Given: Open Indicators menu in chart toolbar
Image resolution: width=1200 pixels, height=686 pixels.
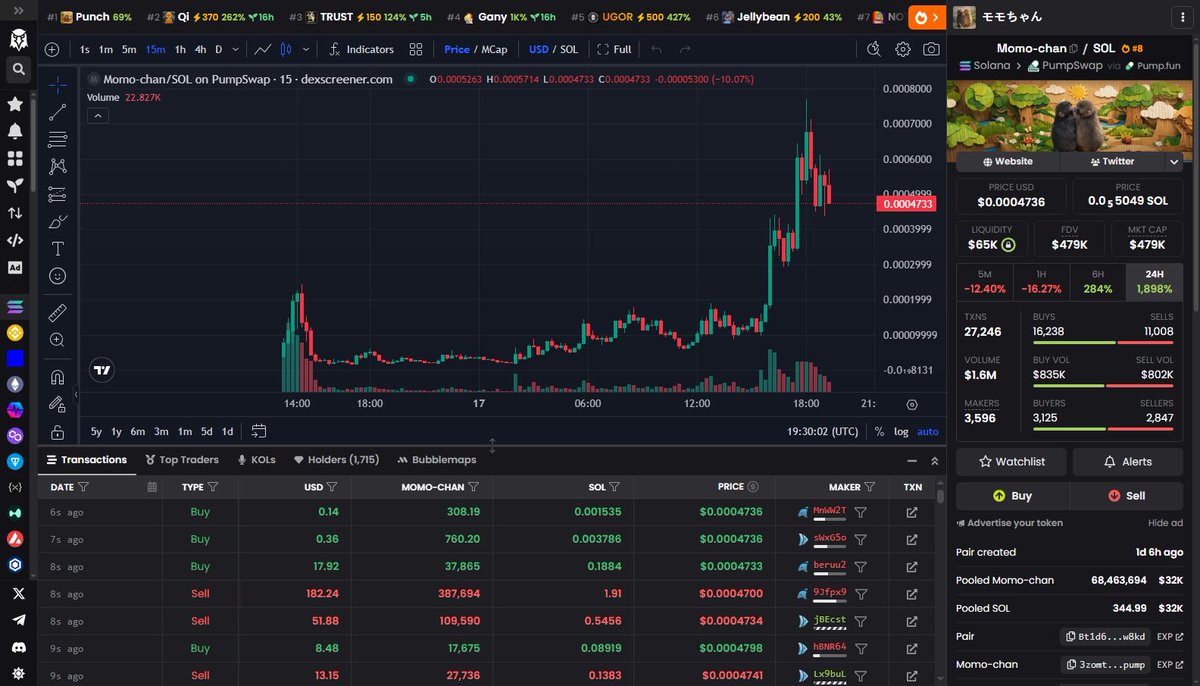Looking at the screenshot, I should click(361, 49).
